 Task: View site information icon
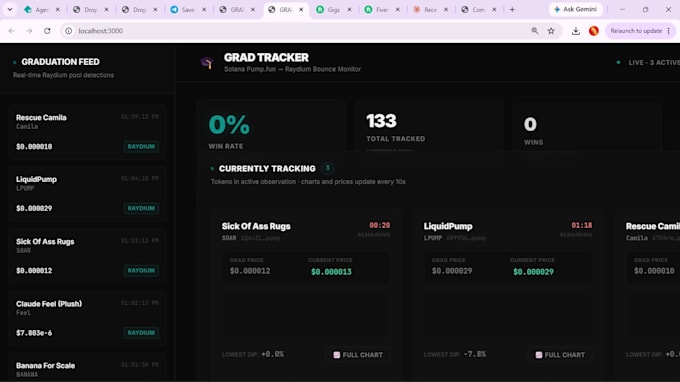click(x=69, y=31)
